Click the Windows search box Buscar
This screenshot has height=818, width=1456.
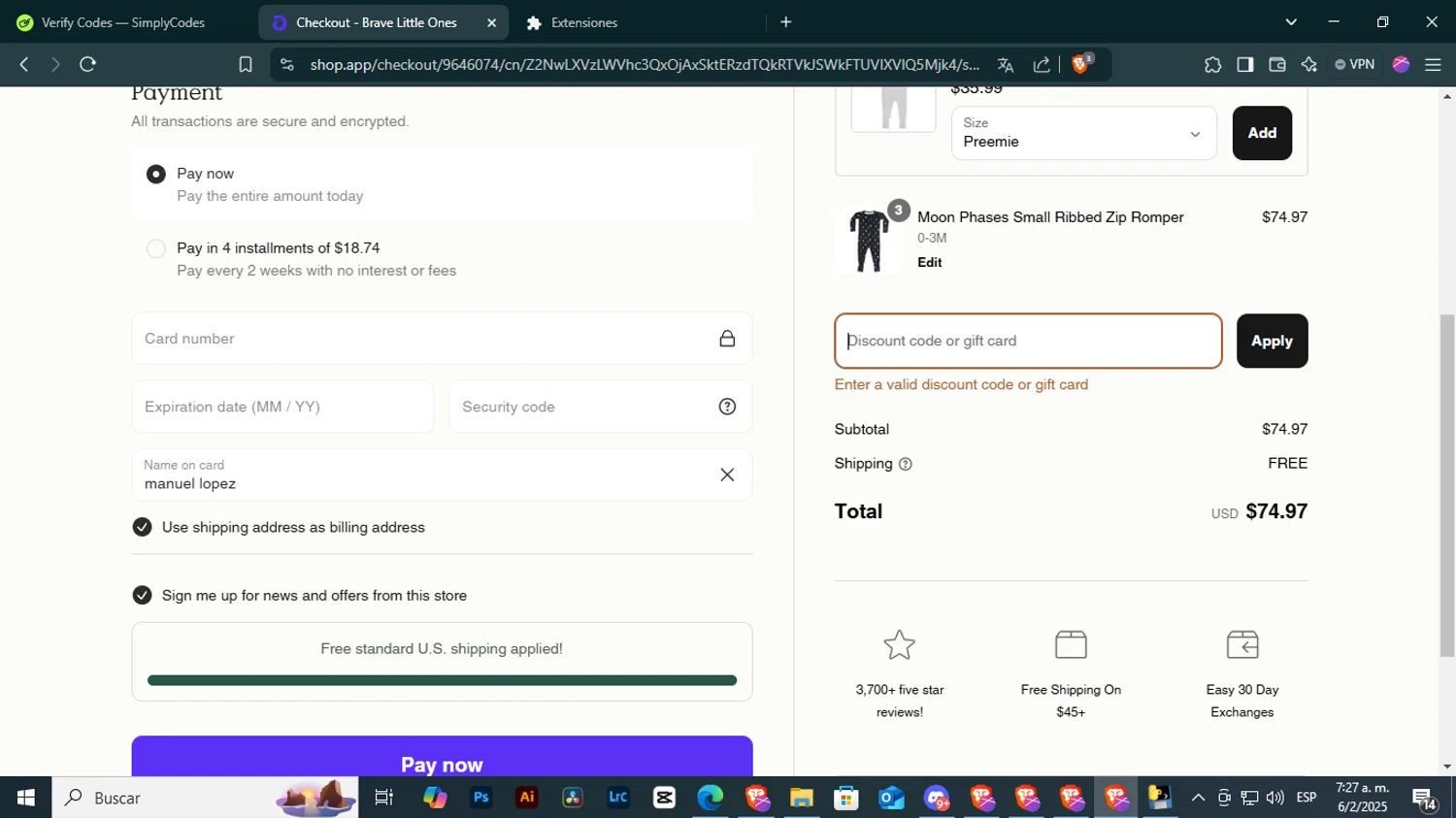(x=205, y=798)
